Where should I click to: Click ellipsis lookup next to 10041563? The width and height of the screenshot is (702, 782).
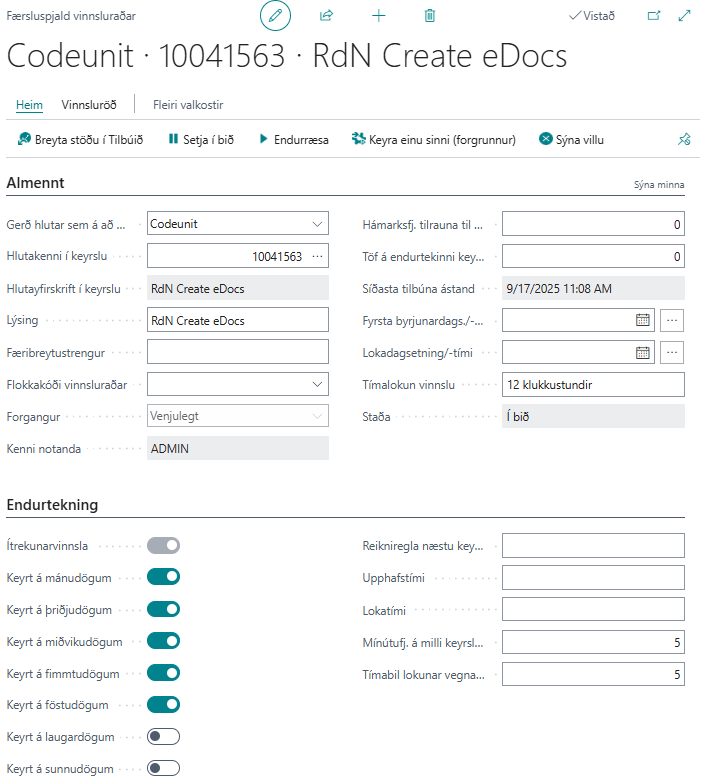tap(317, 256)
